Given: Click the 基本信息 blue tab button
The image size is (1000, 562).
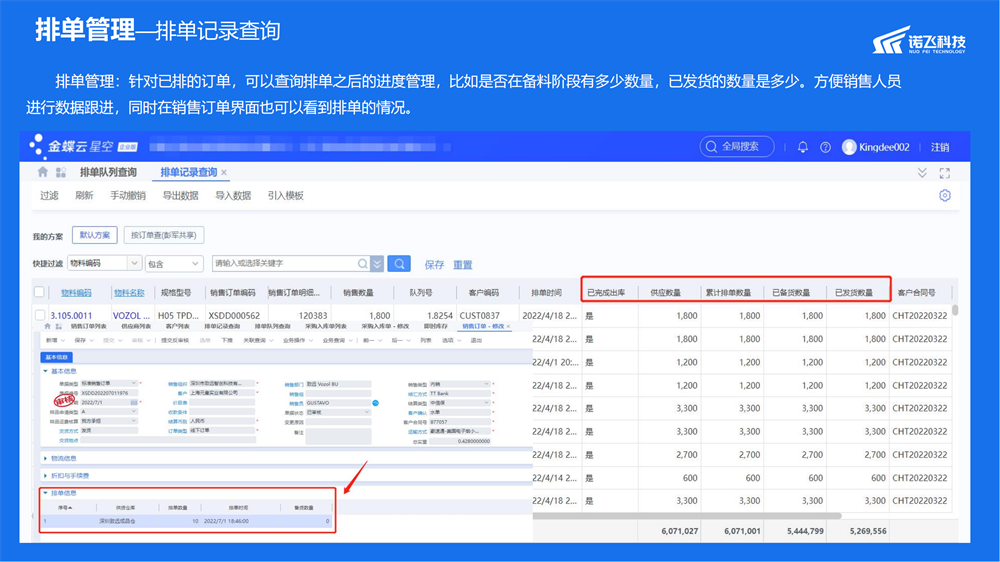Looking at the screenshot, I should (57, 357).
